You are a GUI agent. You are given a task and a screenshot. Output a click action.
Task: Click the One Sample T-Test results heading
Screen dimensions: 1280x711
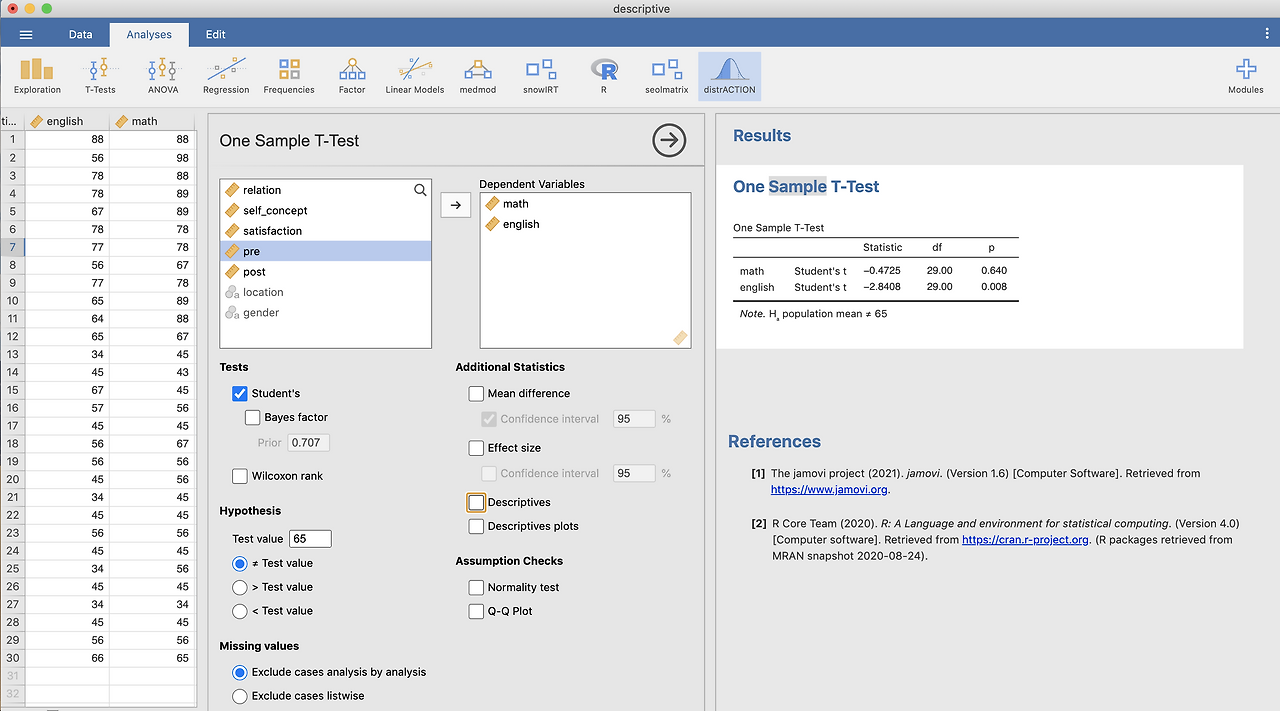[806, 186]
